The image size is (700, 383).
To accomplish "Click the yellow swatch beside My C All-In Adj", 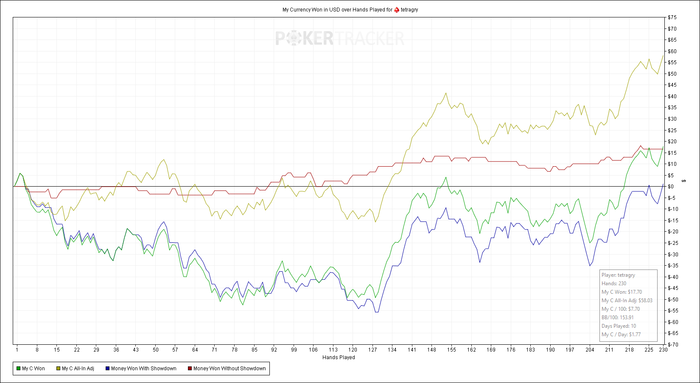I will [58, 369].
